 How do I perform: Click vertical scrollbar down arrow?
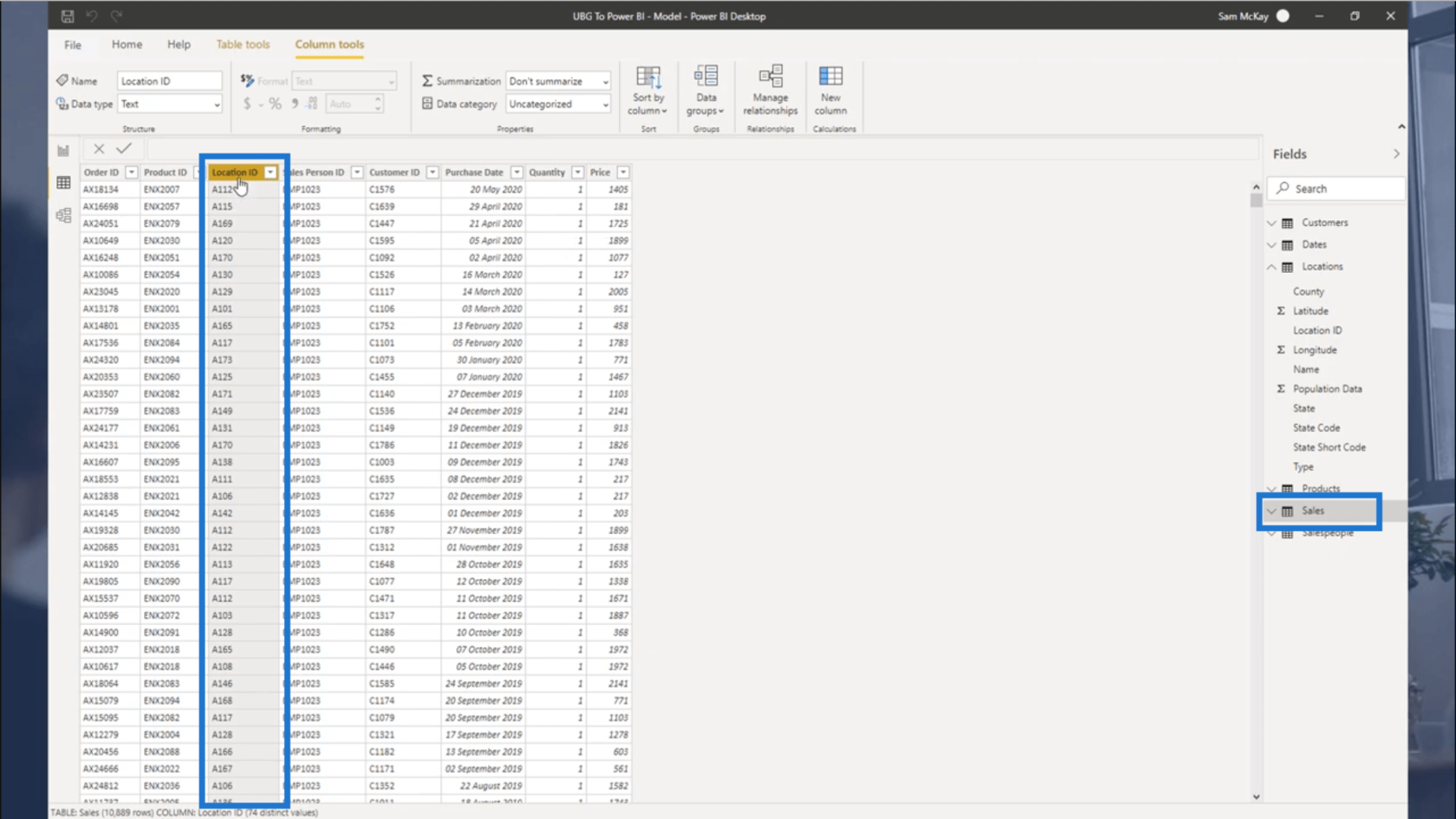click(1256, 796)
